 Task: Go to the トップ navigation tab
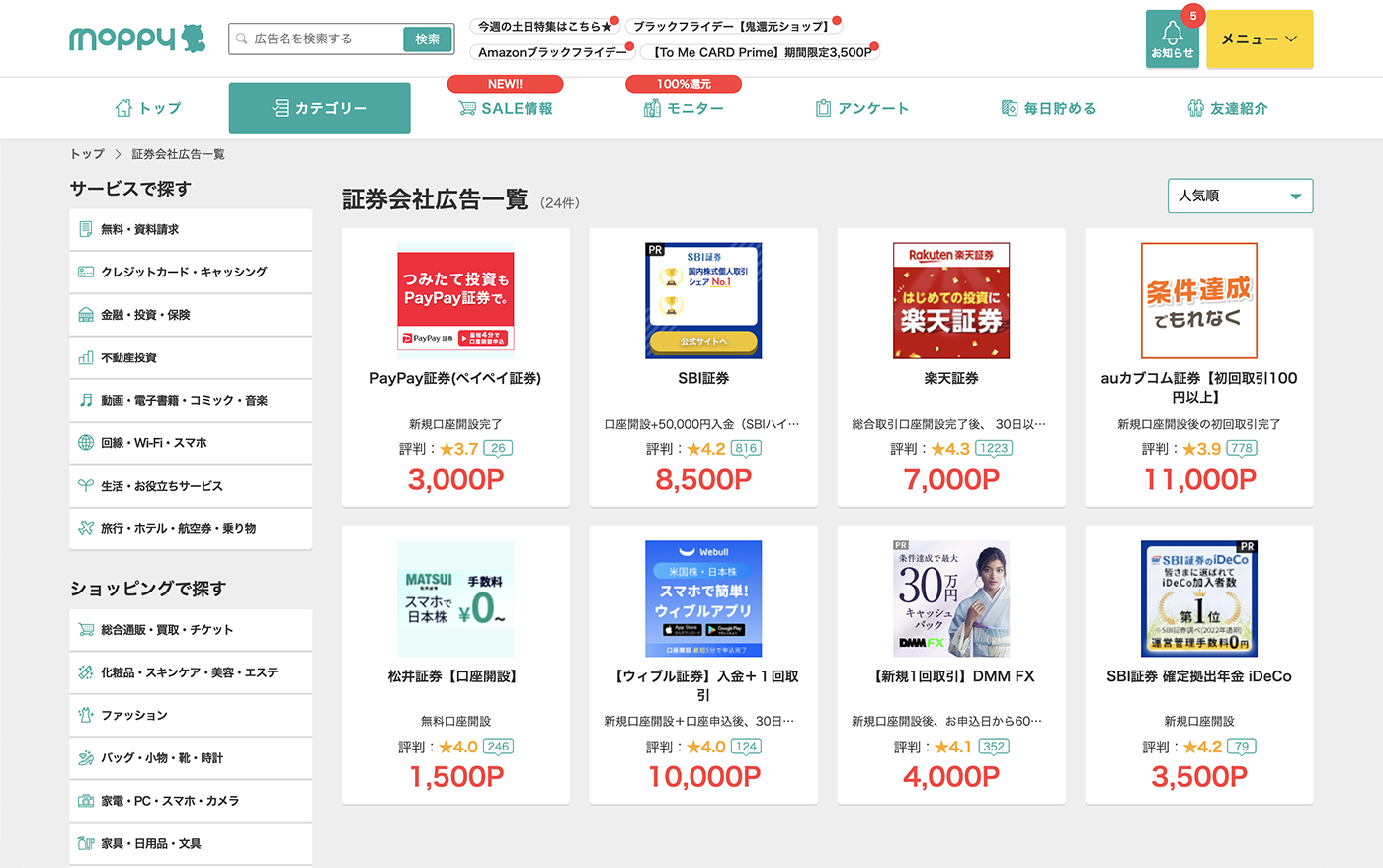pos(148,108)
